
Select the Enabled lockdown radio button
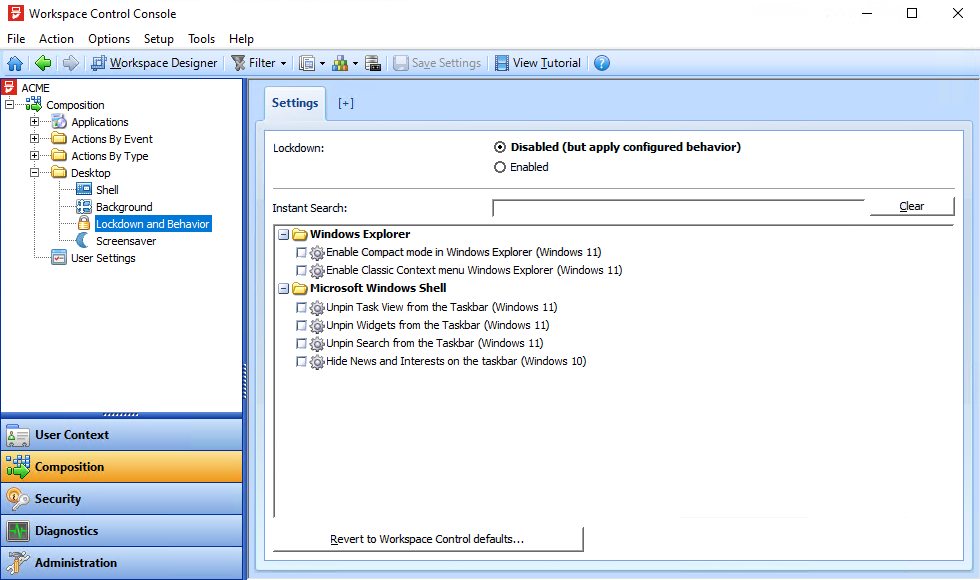click(x=499, y=167)
